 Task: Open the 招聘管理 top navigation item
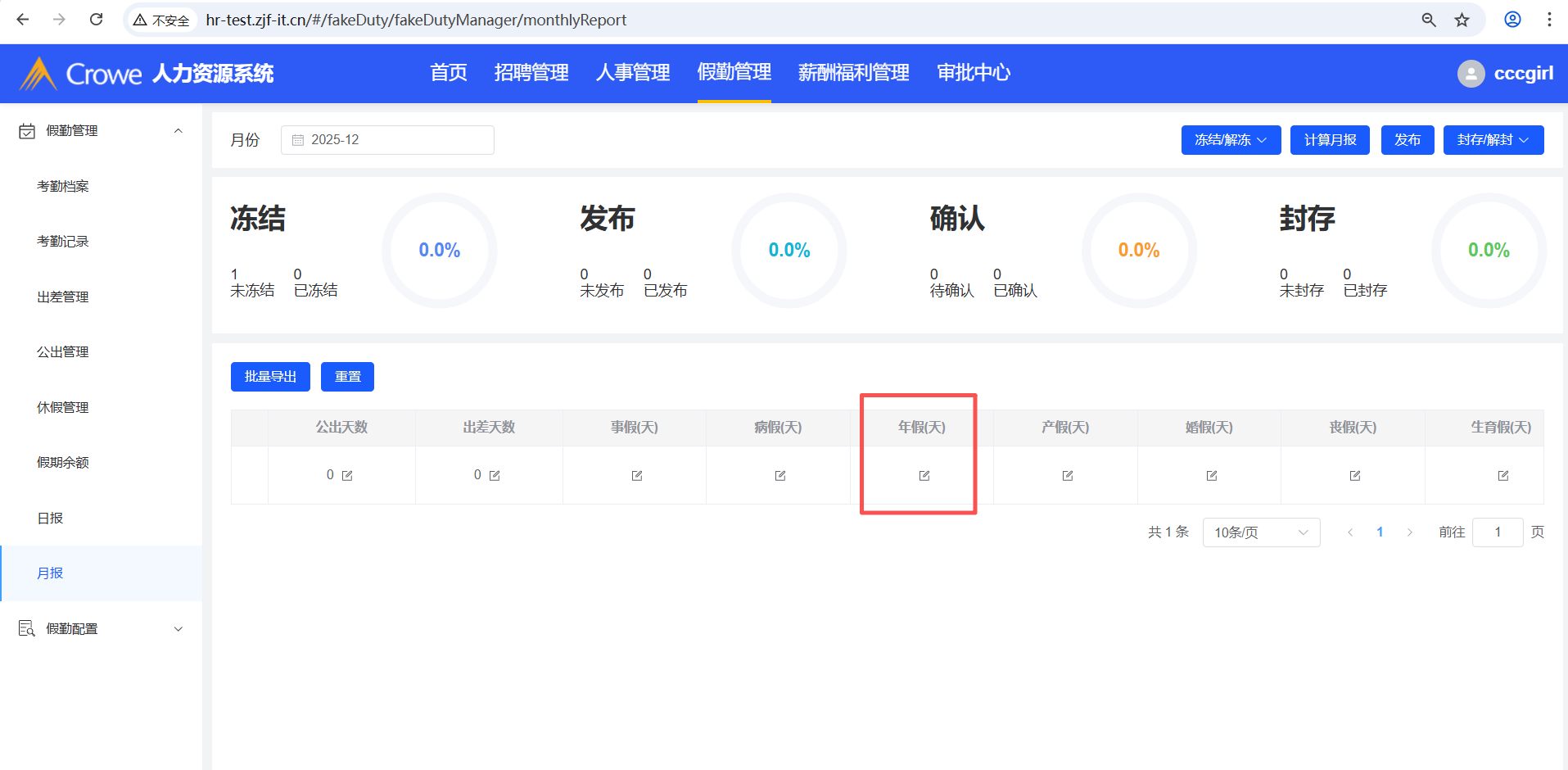coord(531,73)
